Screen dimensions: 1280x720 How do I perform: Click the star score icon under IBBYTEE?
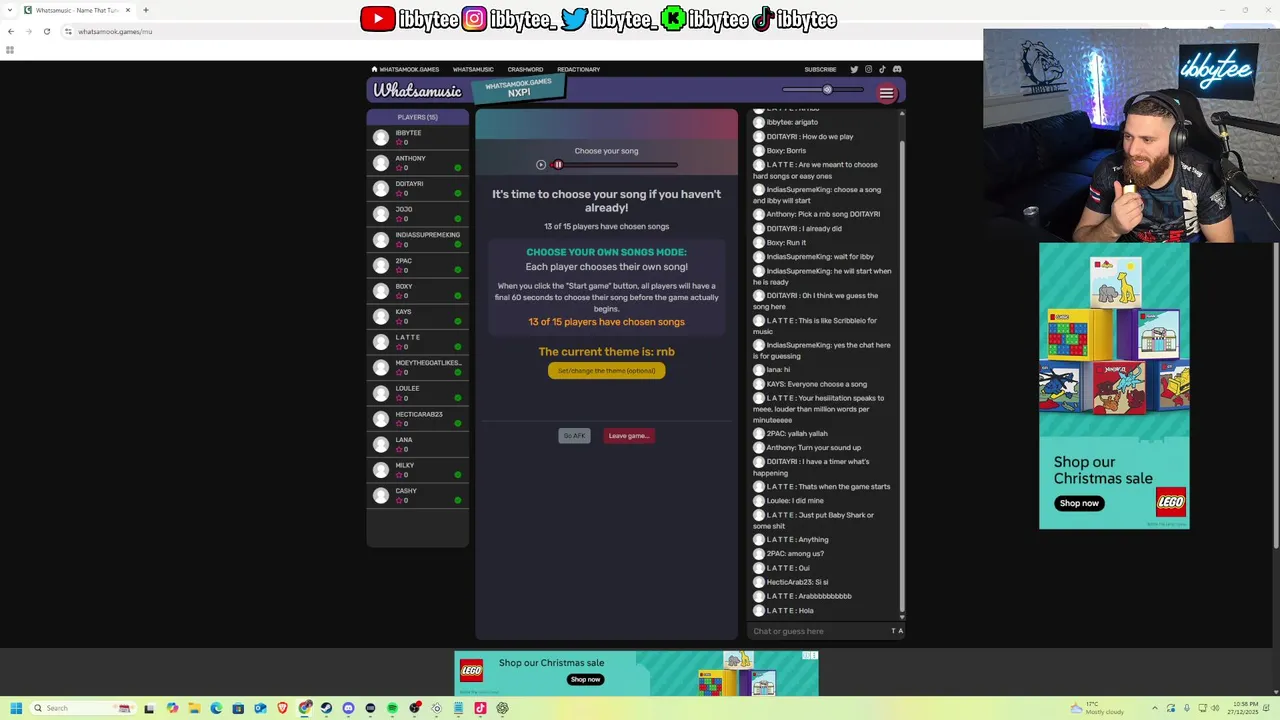tap(399, 142)
